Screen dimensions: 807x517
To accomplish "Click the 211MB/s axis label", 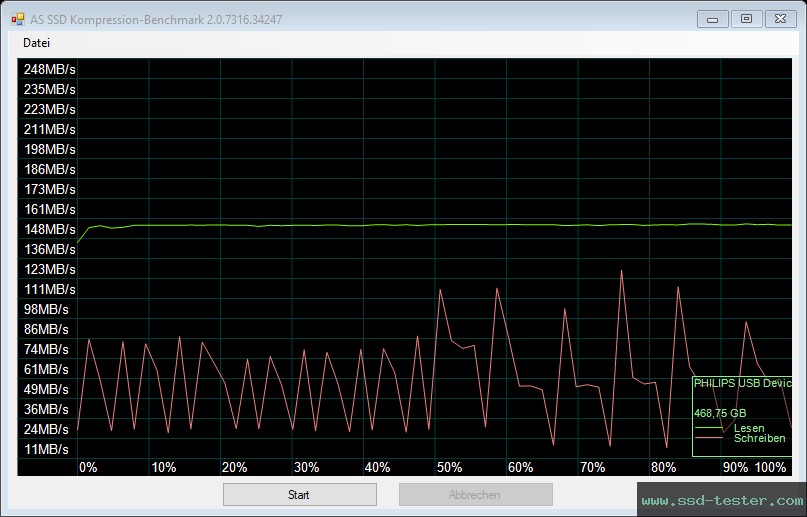I will pyautogui.click(x=49, y=129).
